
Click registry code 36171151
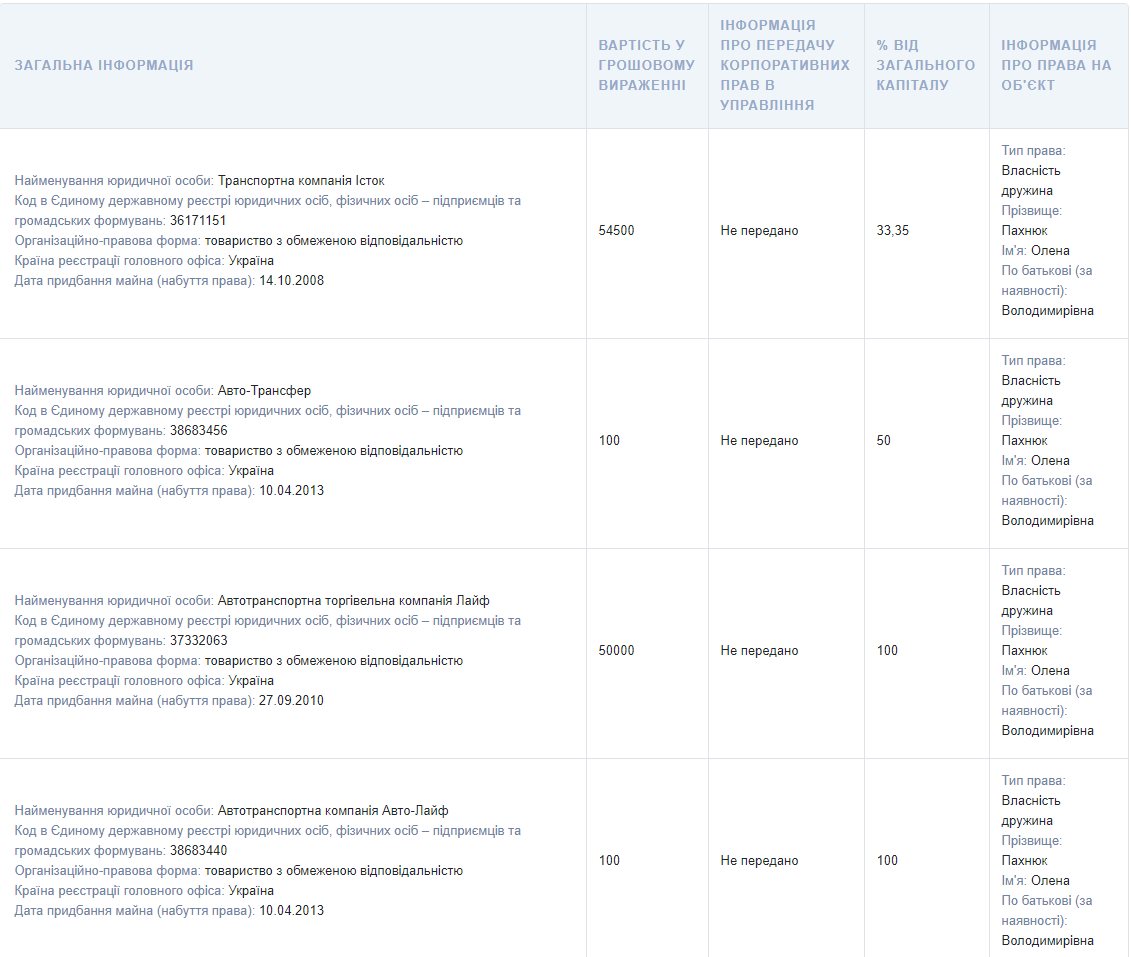coord(198,221)
